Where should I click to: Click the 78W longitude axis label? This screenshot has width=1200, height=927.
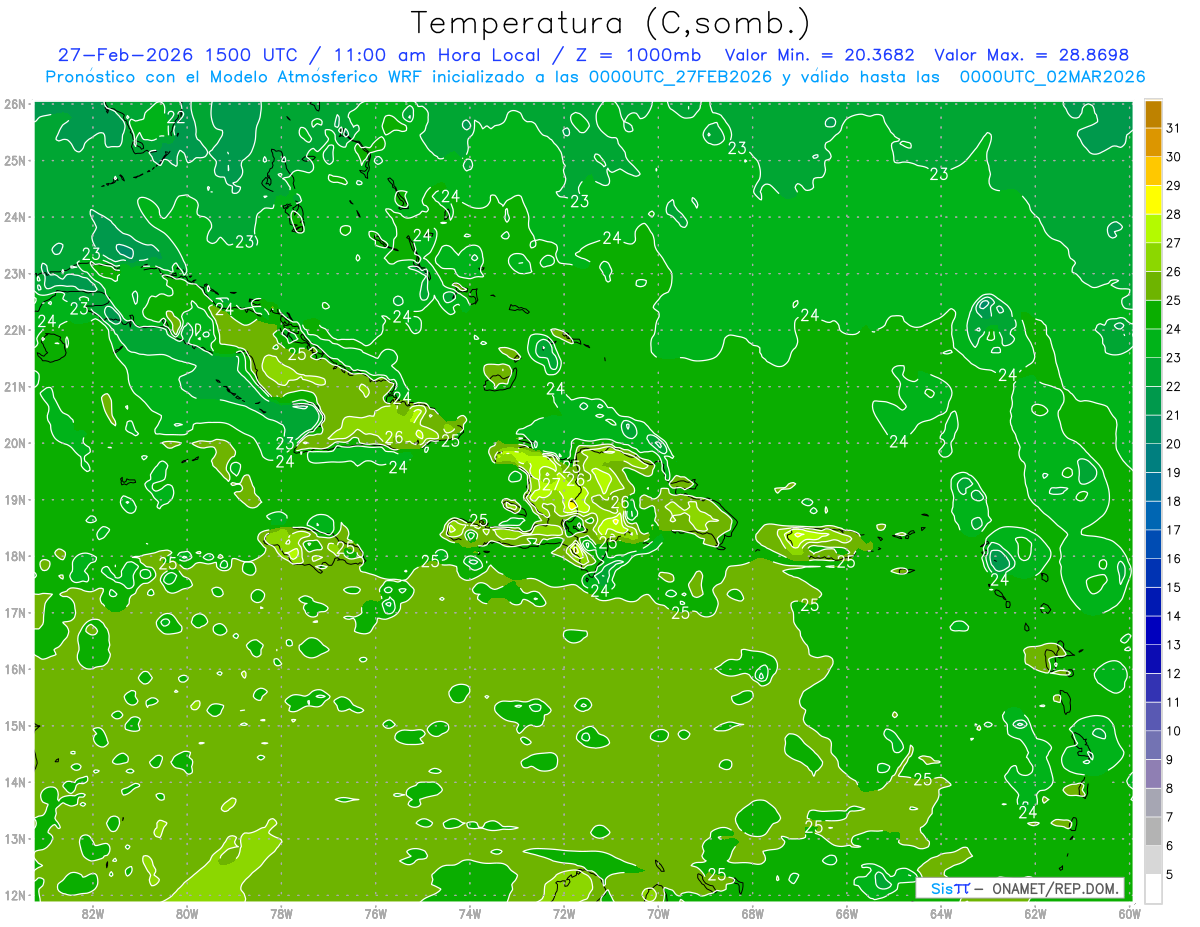point(281,913)
